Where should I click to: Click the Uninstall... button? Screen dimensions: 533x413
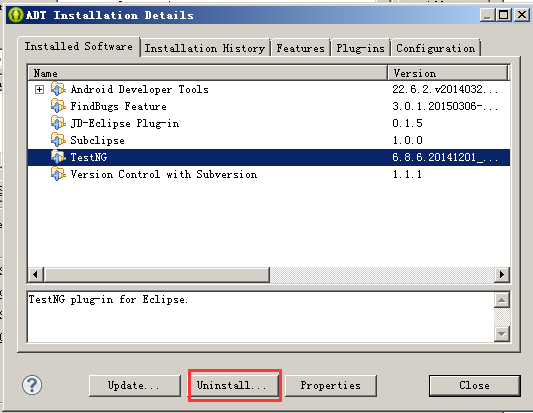tap(234, 385)
